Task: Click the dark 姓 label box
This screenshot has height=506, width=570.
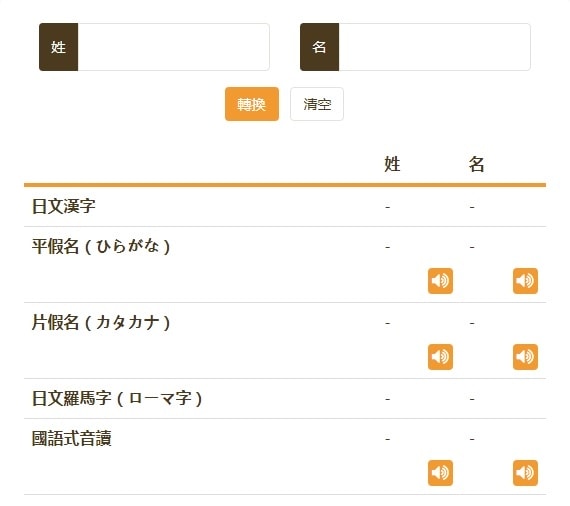Action: (x=59, y=47)
